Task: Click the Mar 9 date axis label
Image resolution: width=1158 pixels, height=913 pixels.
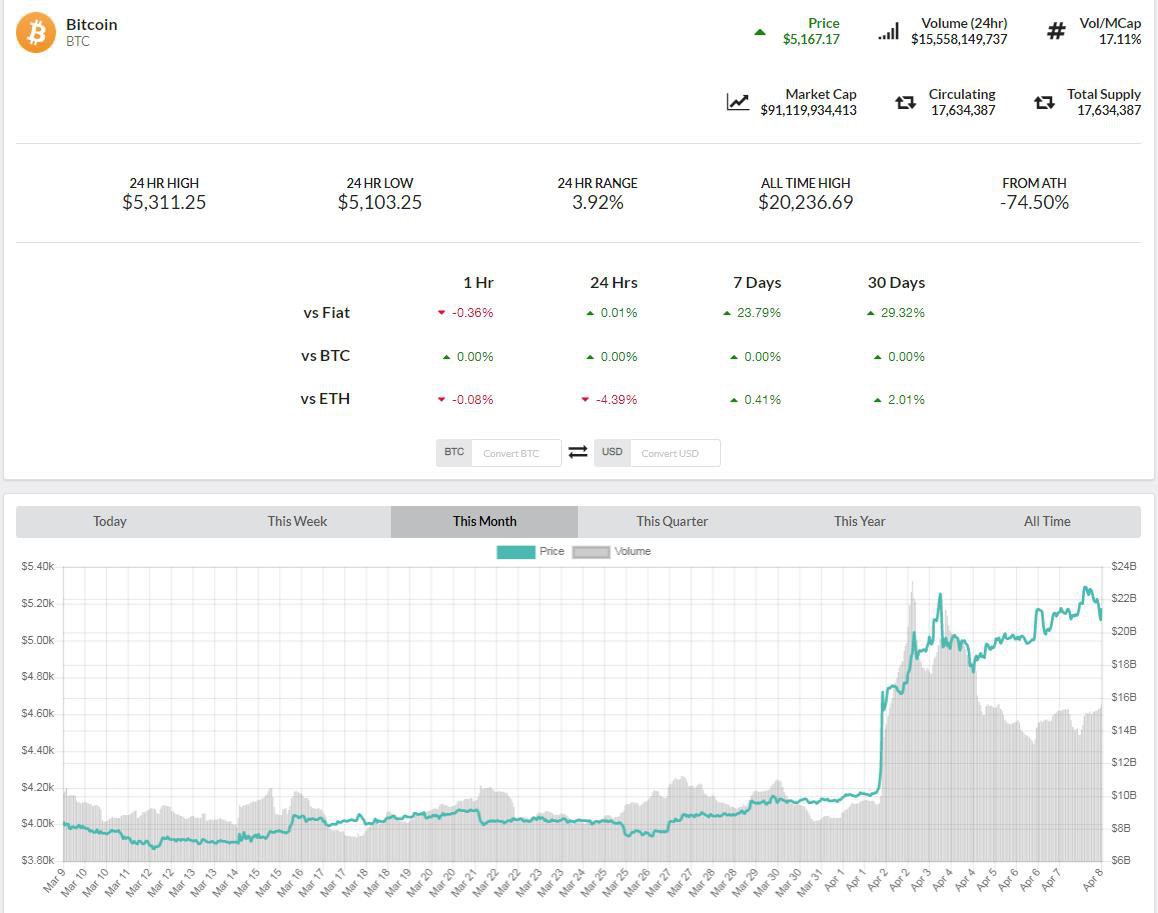Action: (54, 880)
